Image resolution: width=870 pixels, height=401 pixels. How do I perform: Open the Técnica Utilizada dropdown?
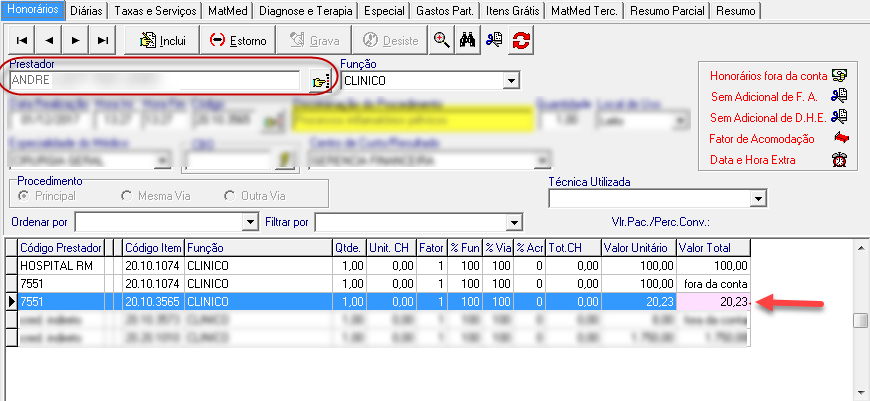click(x=757, y=199)
